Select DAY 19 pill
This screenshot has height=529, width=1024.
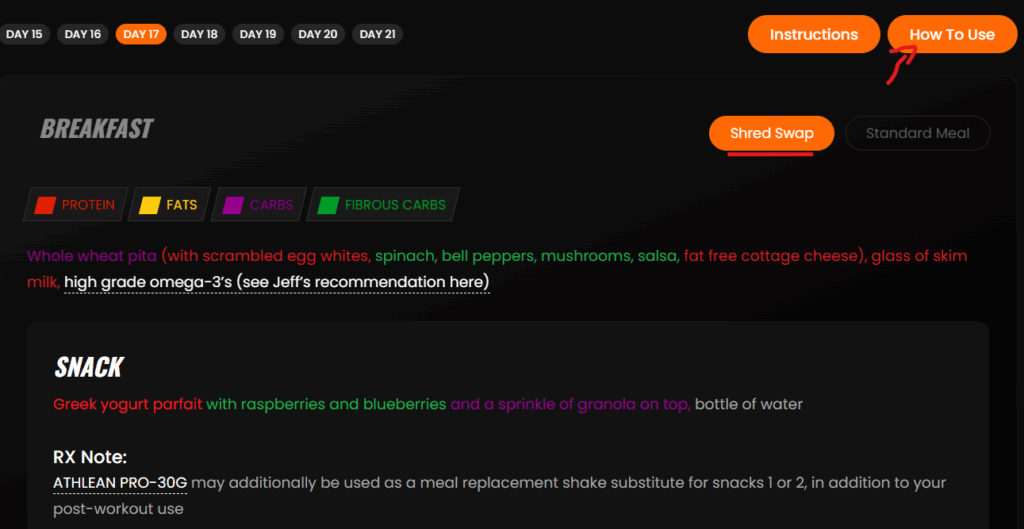[258, 35]
